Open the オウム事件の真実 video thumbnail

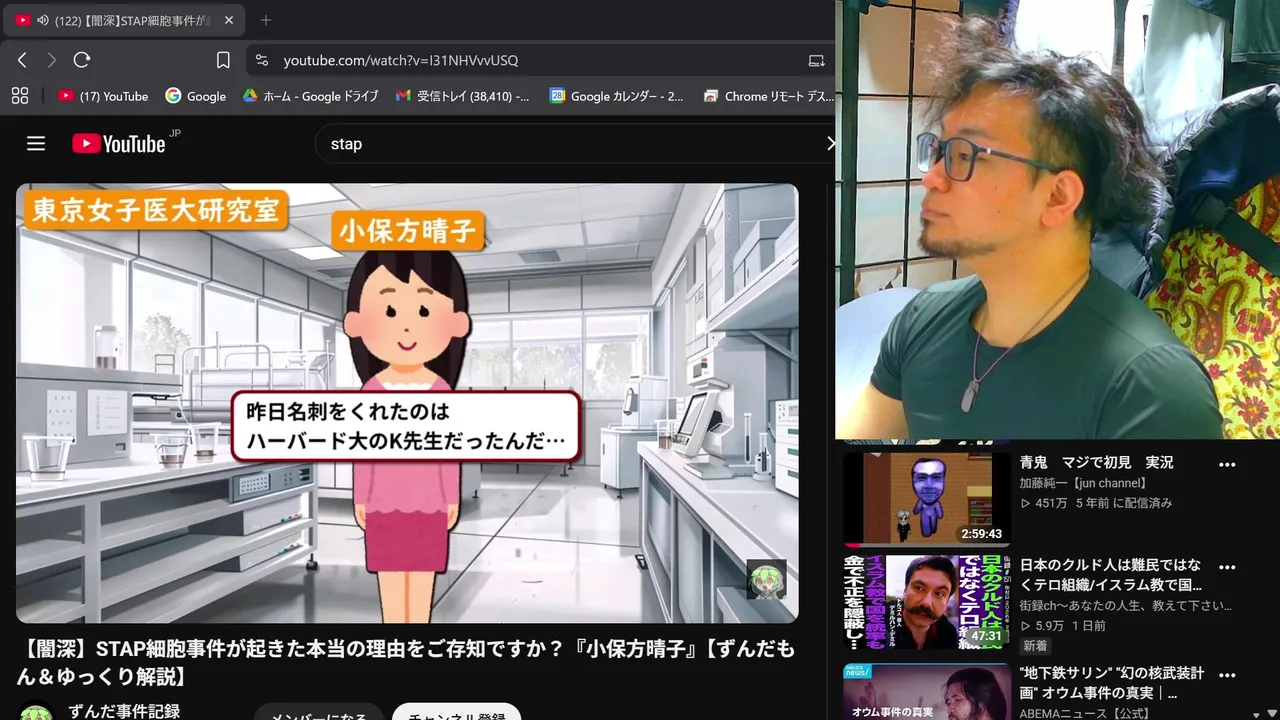[x=927, y=692]
